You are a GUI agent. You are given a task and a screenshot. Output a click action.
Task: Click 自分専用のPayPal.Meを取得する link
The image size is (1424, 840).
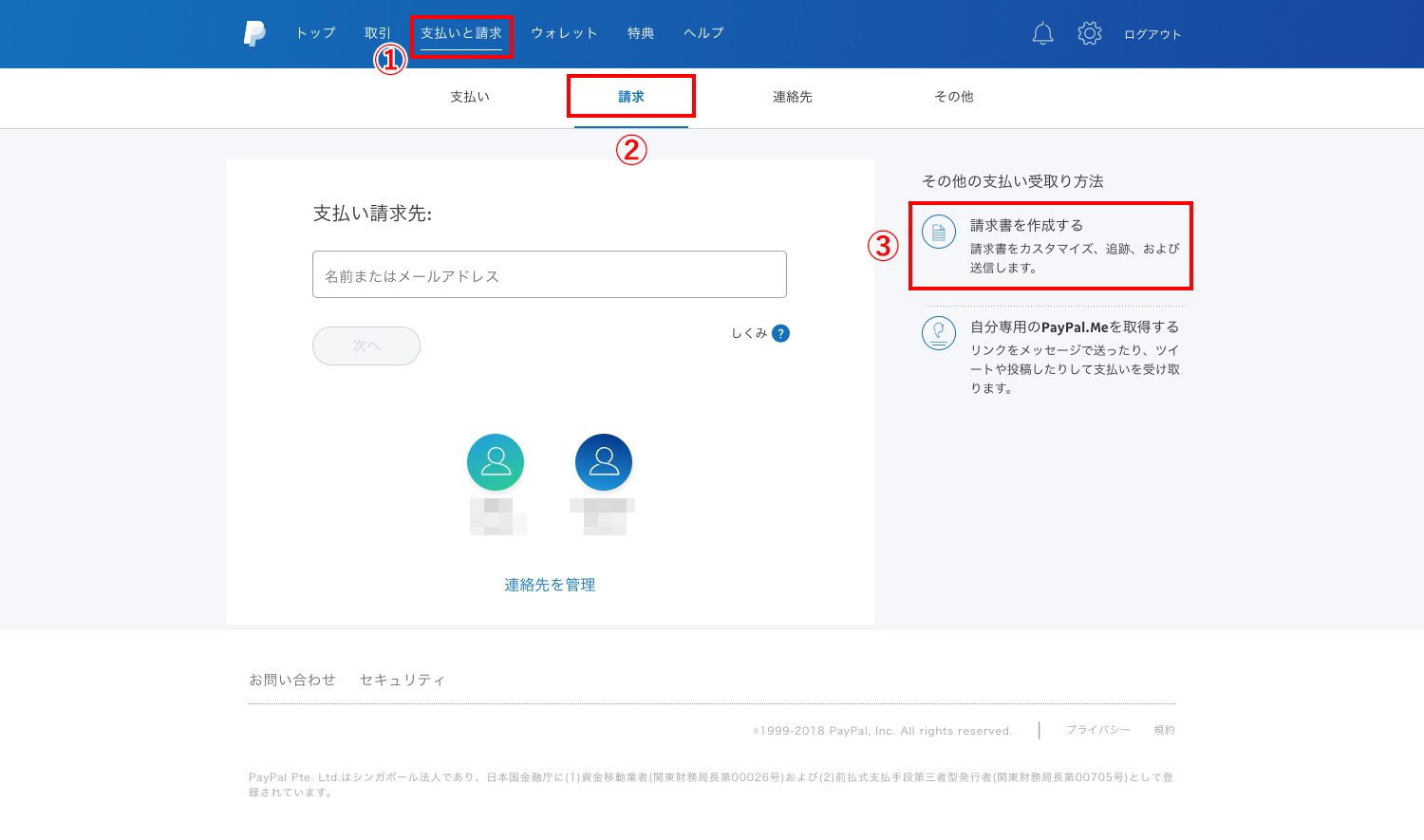[x=1075, y=327]
